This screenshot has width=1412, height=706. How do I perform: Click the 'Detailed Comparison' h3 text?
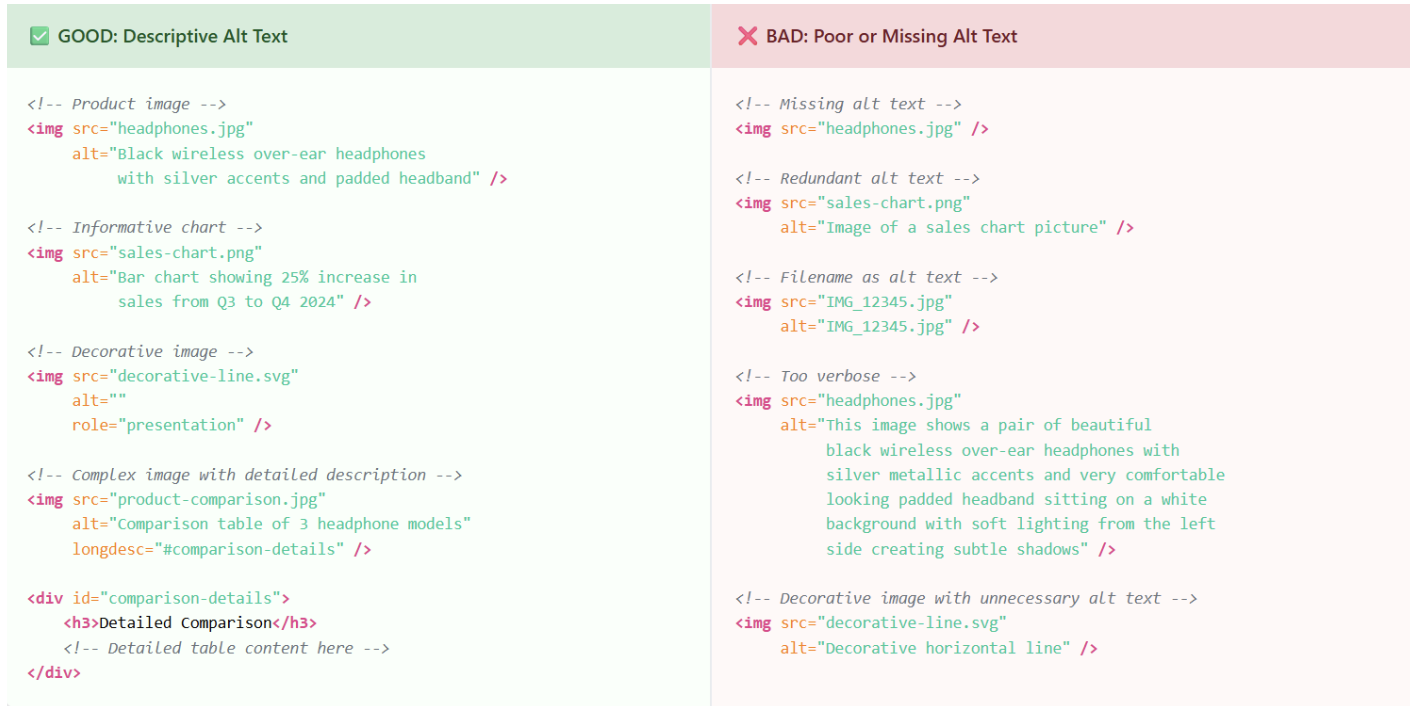click(x=186, y=623)
